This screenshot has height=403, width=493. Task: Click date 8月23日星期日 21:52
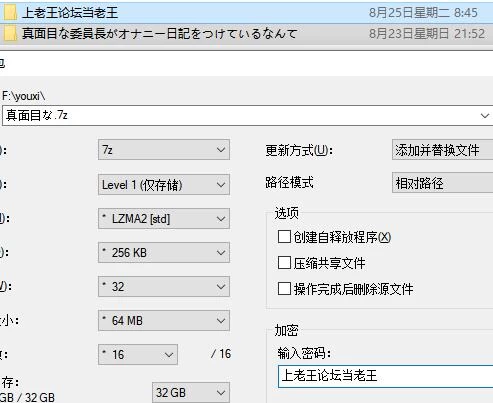point(427,33)
